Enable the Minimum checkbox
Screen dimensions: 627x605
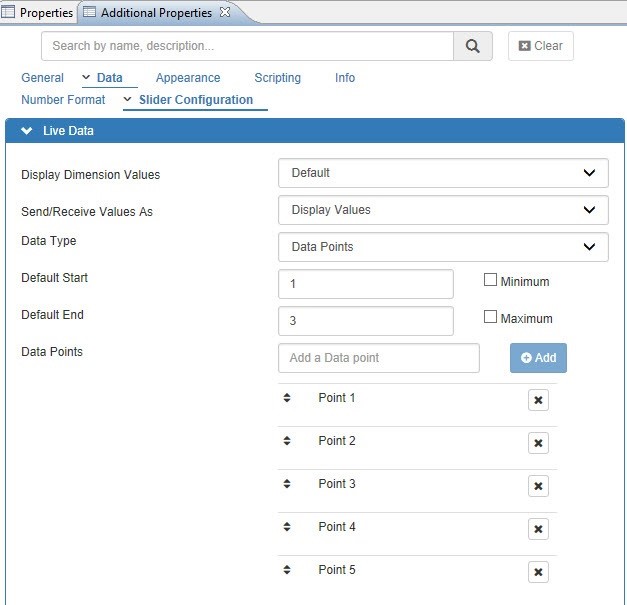[491, 281]
